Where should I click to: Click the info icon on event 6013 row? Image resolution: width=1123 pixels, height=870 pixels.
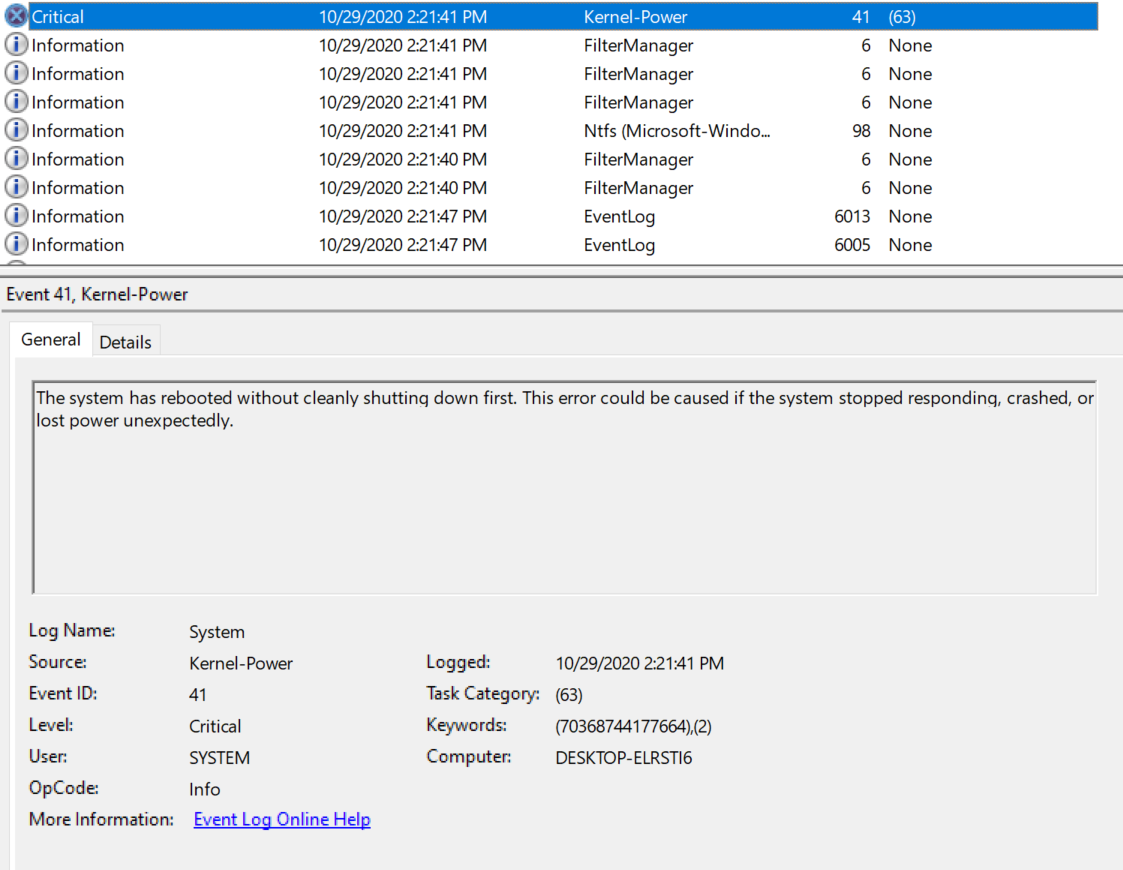16,216
